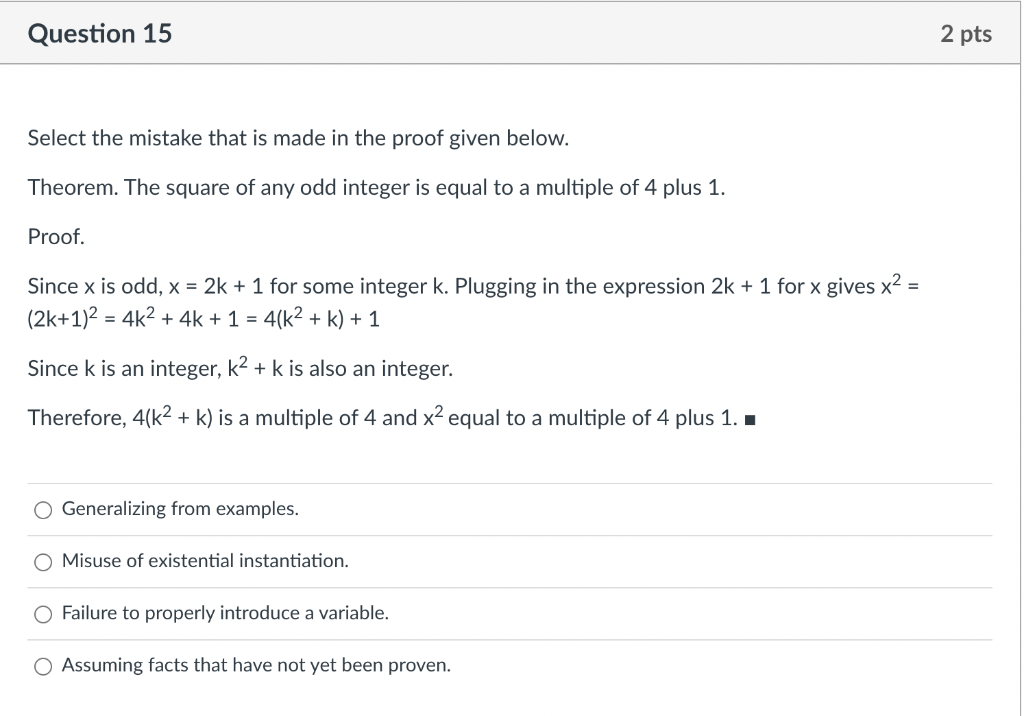Click the black square proof-end marker
1024x716 pixels.
click(x=749, y=417)
